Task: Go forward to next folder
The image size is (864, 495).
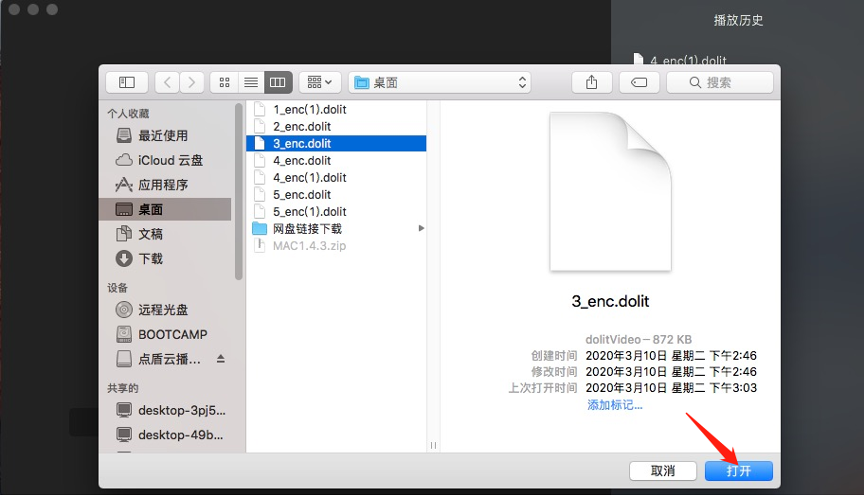Action: pos(192,83)
